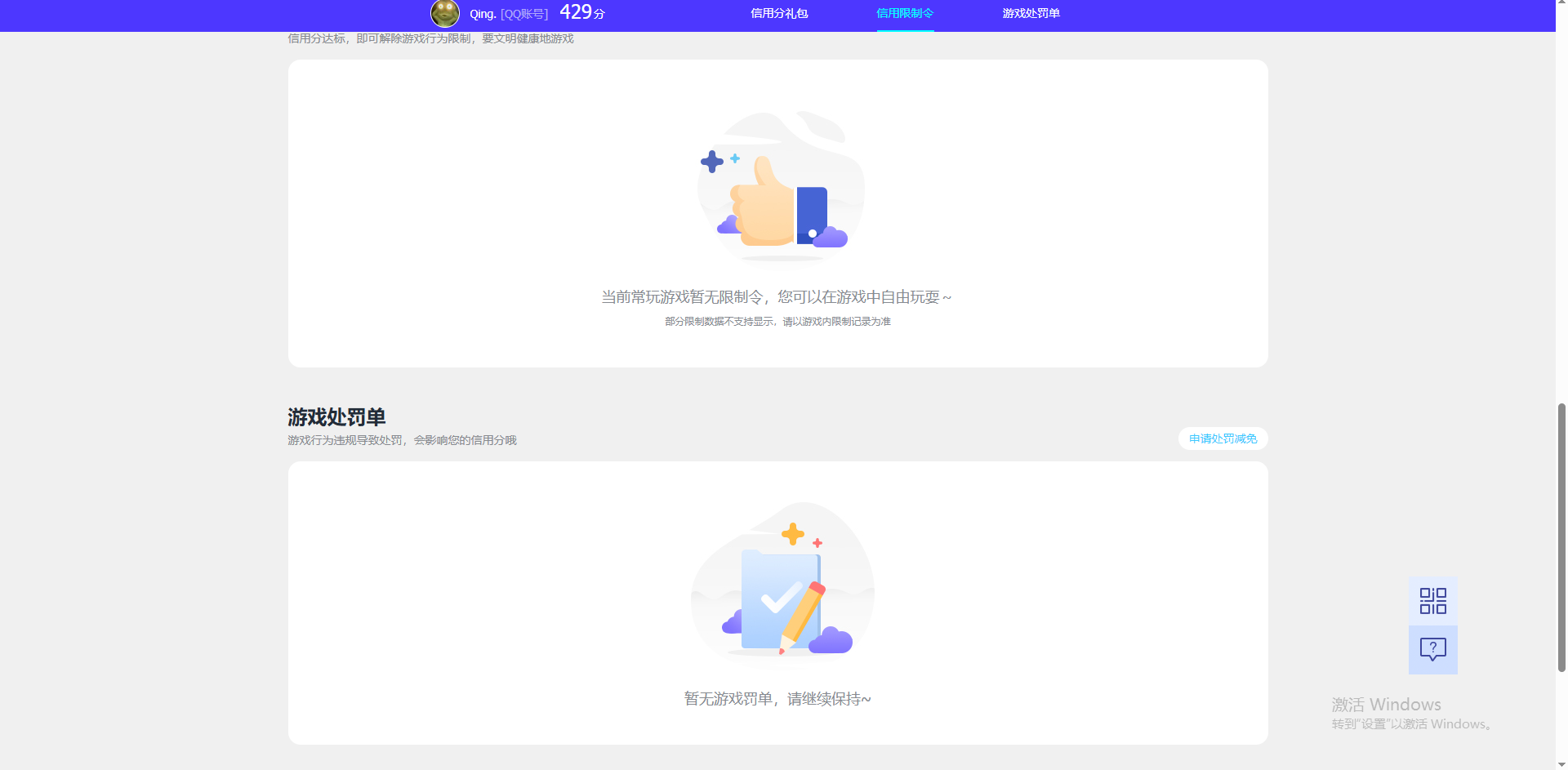
Task: Click the 429分 credit score
Action: coord(582,12)
